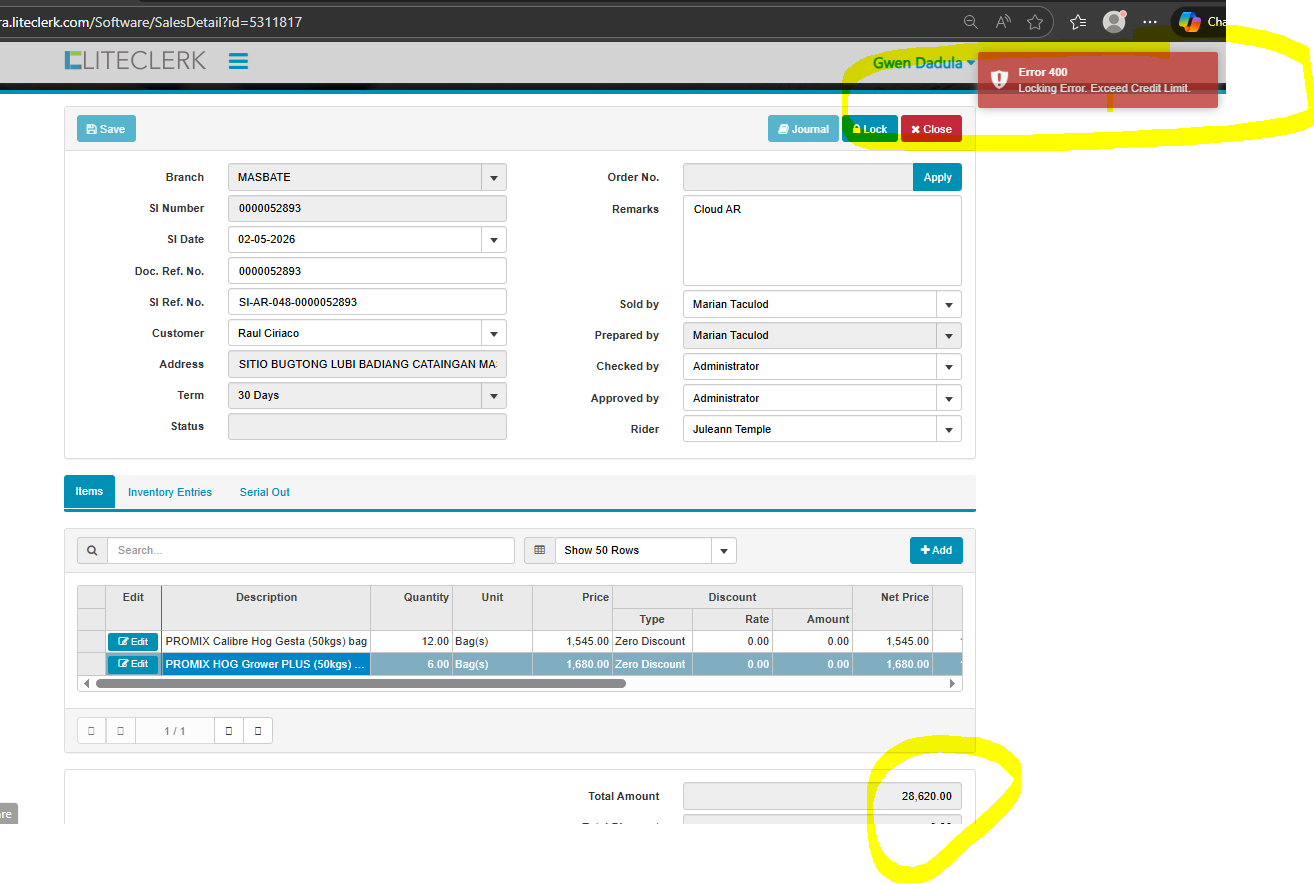This screenshot has width=1314, height=884.
Task: Click the browser zoom magnifier icon
Action: pyautogui.click(x=970, y=22)
